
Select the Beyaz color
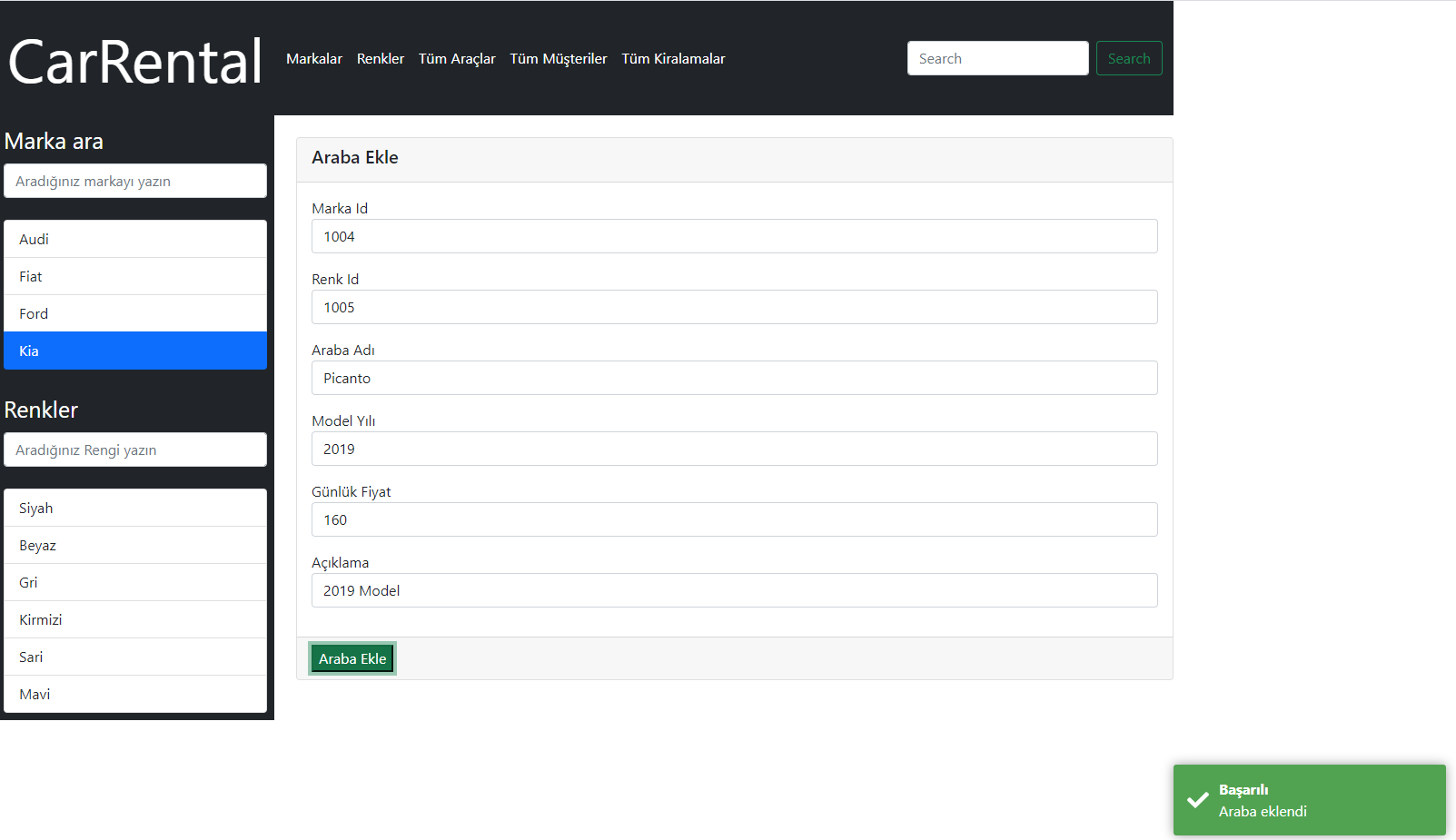134,545
